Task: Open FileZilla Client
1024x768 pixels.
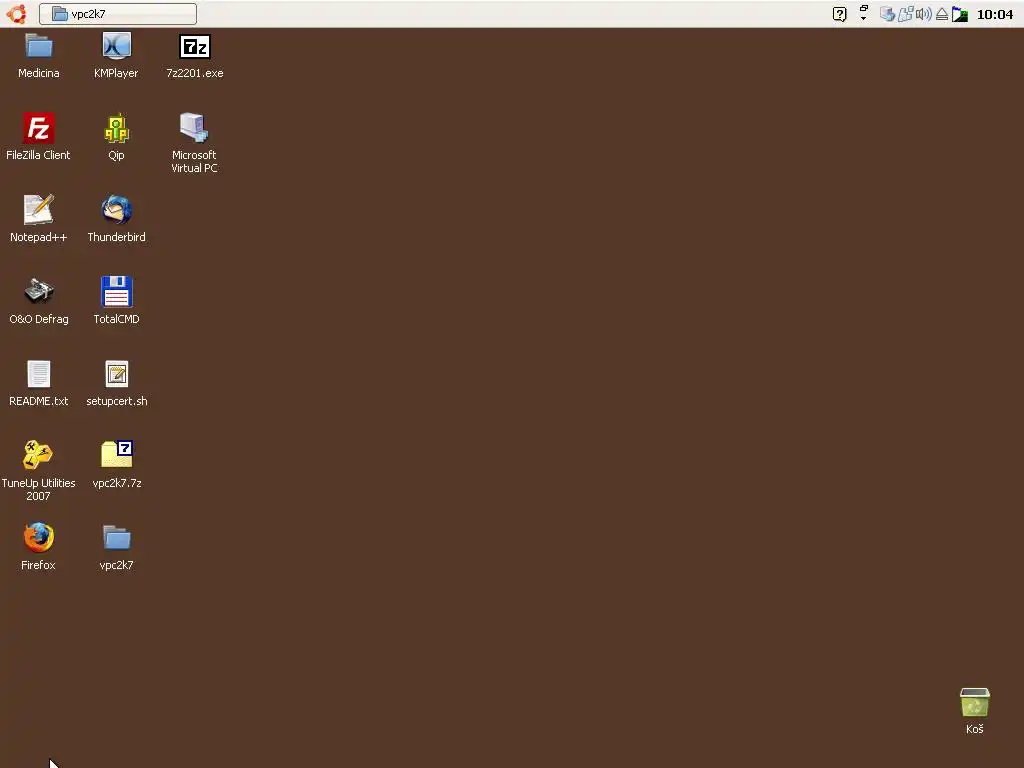Action: (x=39, y=128)
